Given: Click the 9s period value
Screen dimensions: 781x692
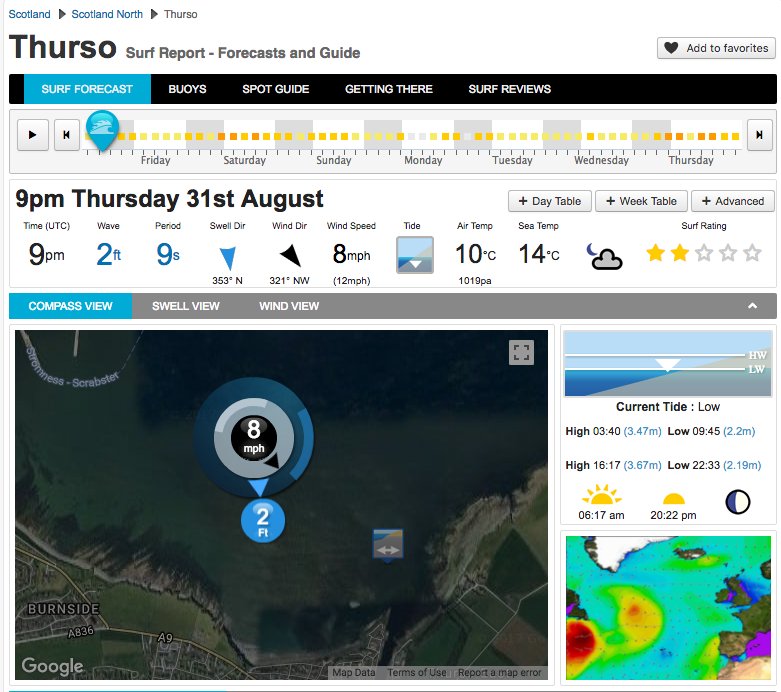Looking at the screenshot, I should (x=168, y=254).
